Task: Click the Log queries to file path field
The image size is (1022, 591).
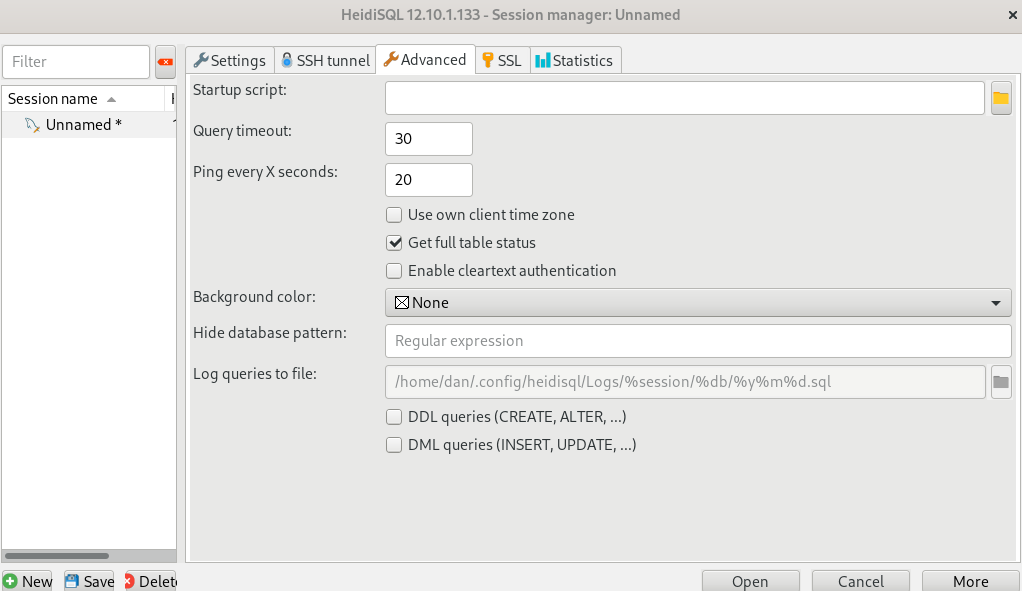Action: click(x=685, y=382)
